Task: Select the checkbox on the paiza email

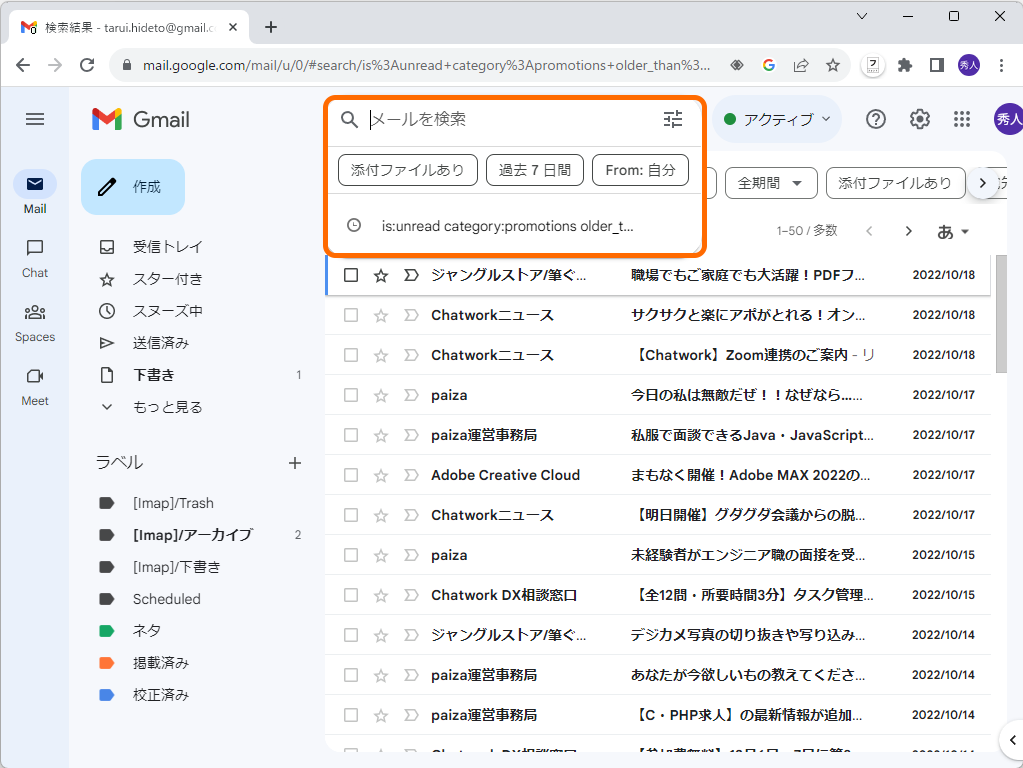Action: coord(350,394)
